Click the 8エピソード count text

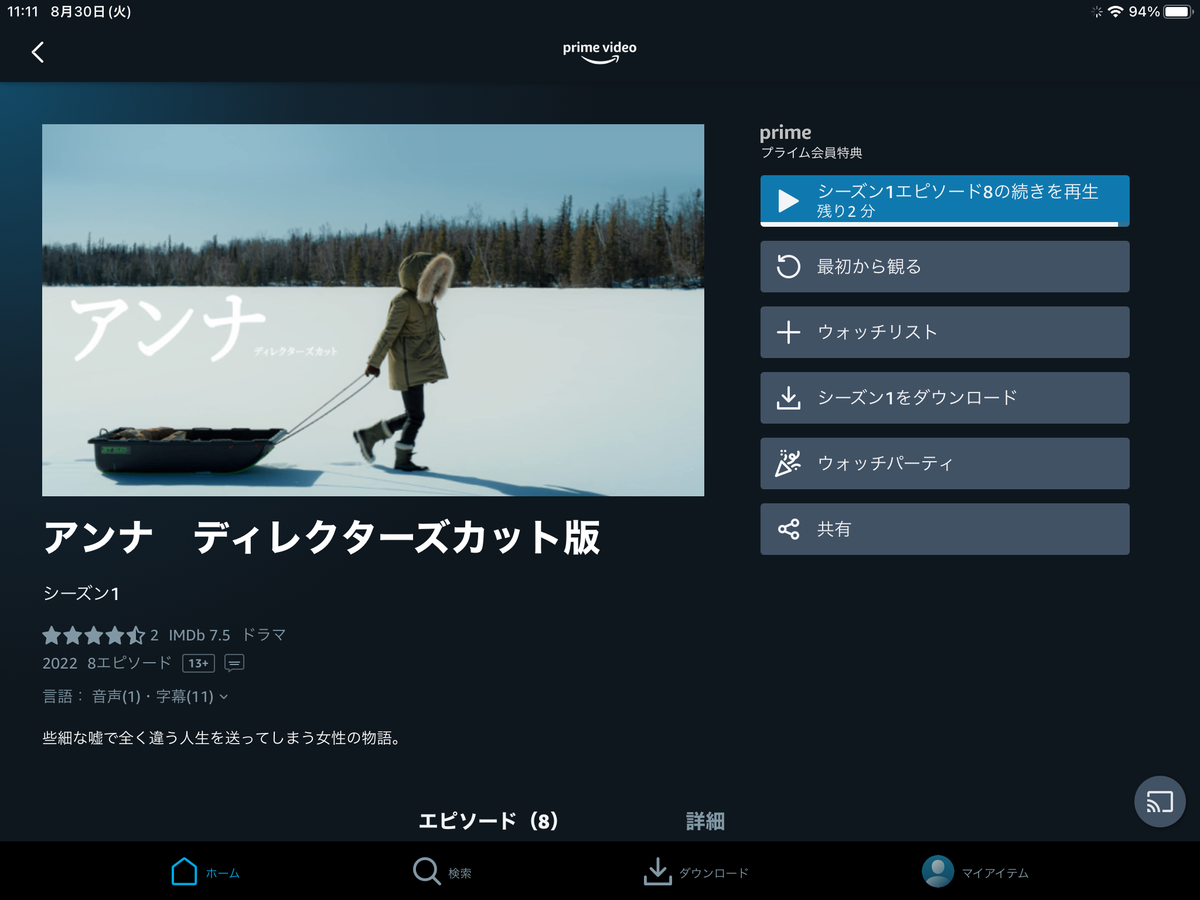tap(130, 663)
